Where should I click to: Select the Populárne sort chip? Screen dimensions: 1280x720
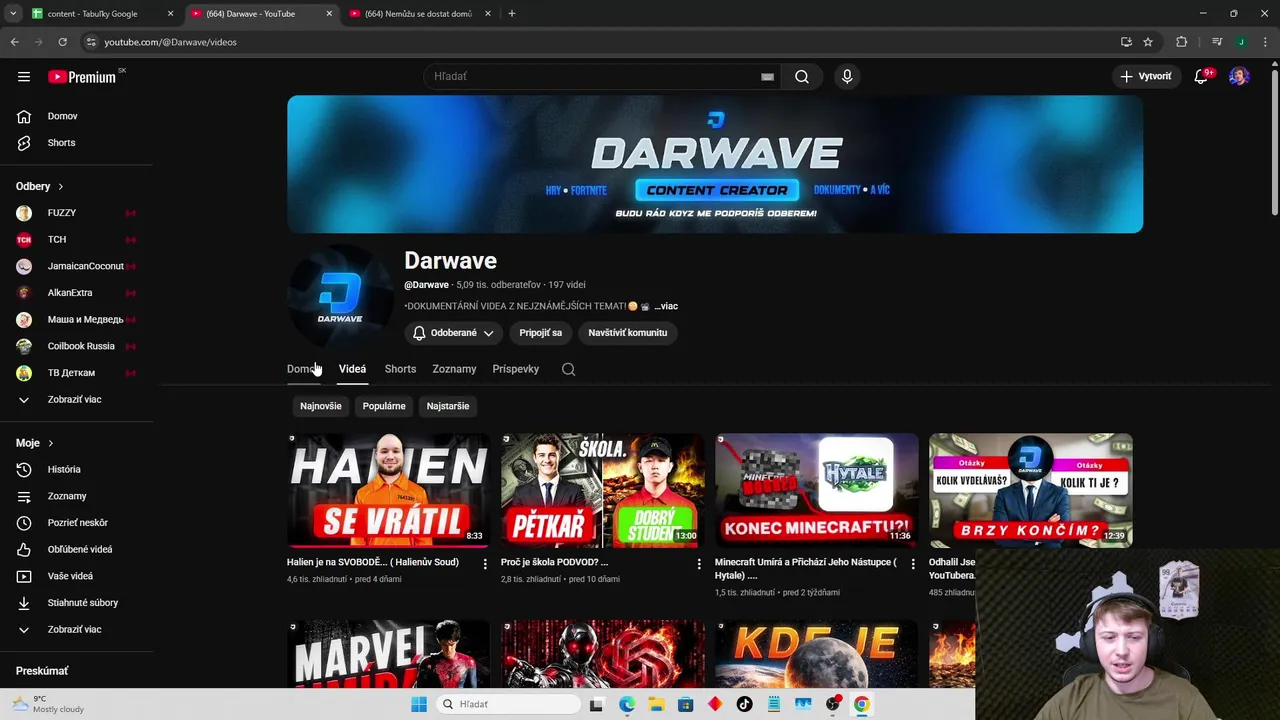click(384, 406)
